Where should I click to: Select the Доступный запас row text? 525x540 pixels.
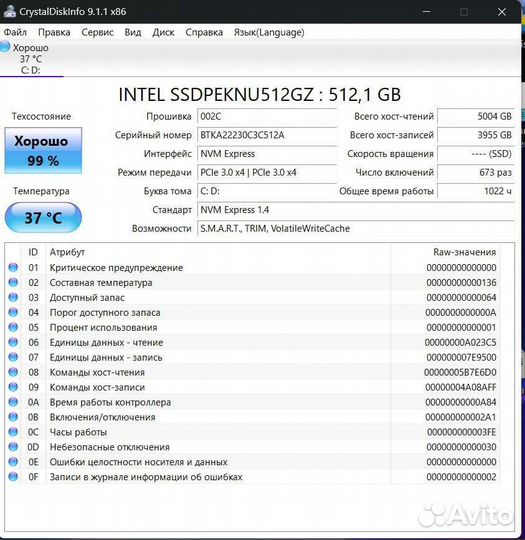[87, 298]
